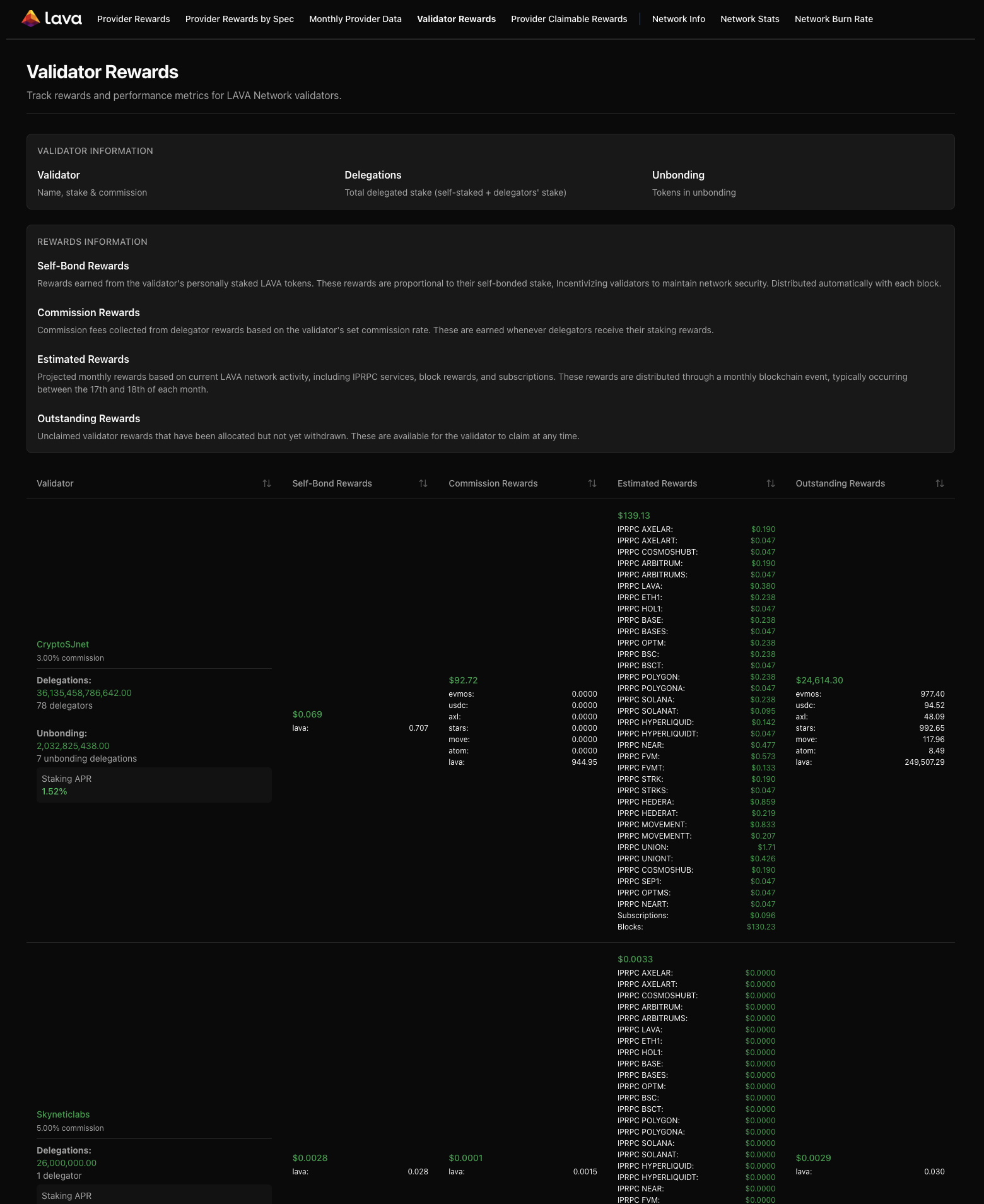Click the 5.00% commission label
This screenshot has height=1204, width=984.
70,1128
